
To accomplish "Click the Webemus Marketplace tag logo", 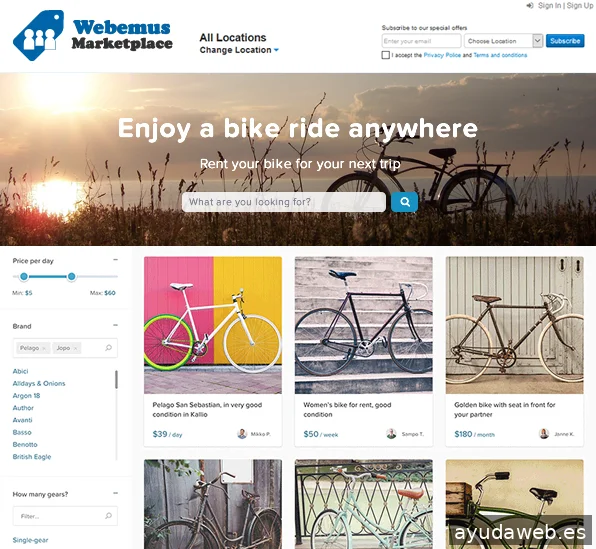I will tap(38, 35).
